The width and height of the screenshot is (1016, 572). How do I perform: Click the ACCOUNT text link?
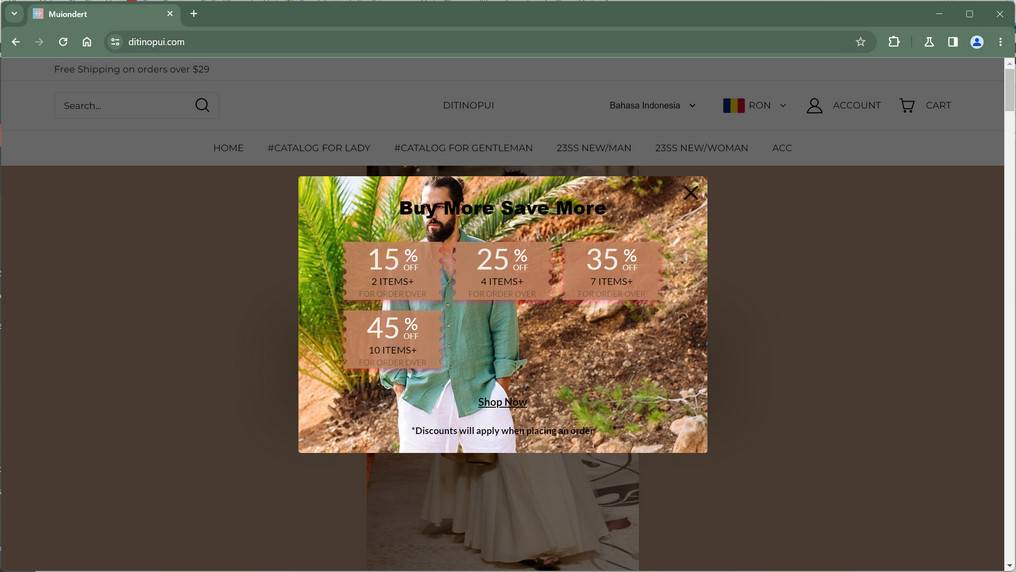coord(857,105)
